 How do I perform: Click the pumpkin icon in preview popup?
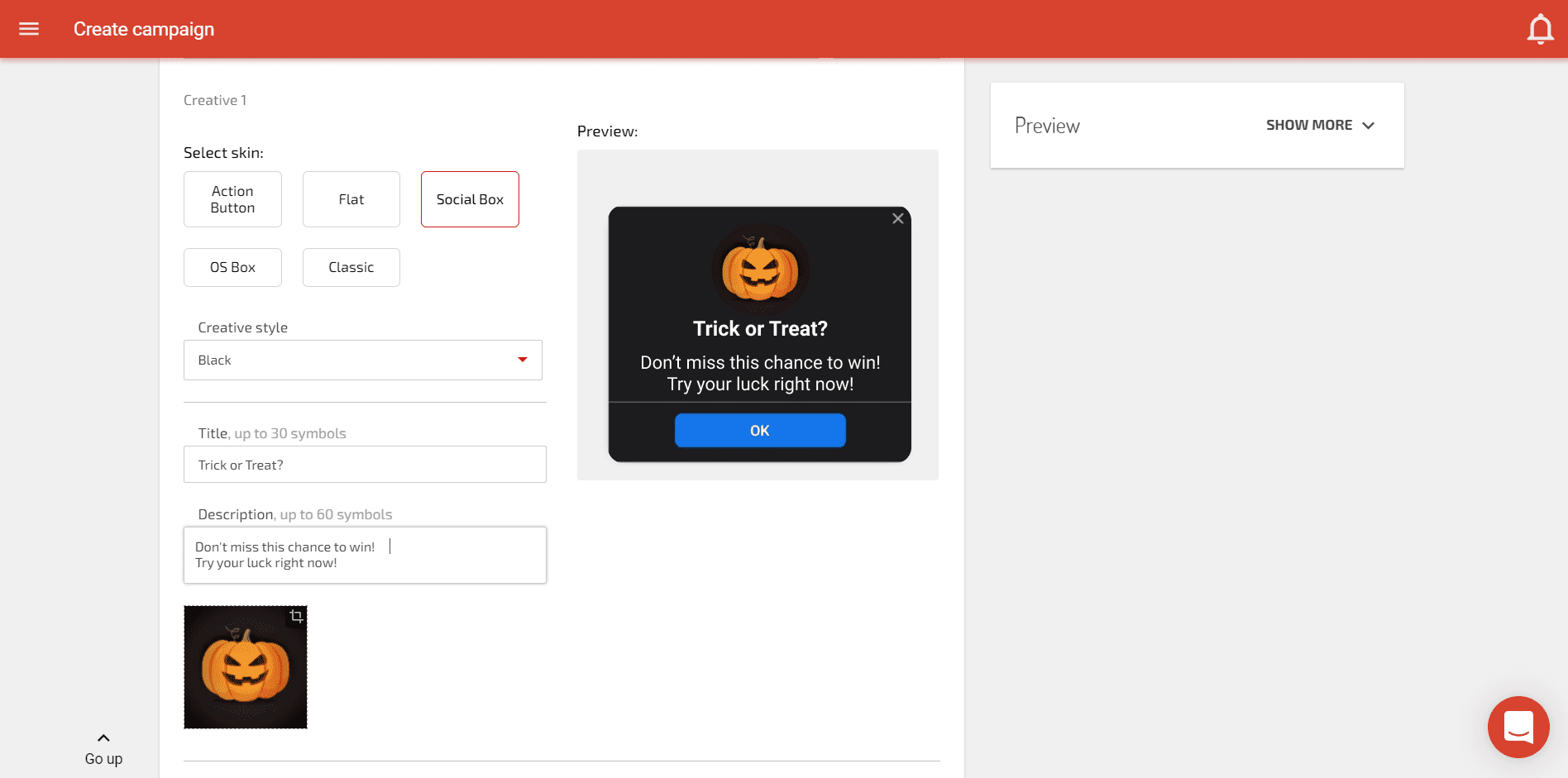coord(760,269)
